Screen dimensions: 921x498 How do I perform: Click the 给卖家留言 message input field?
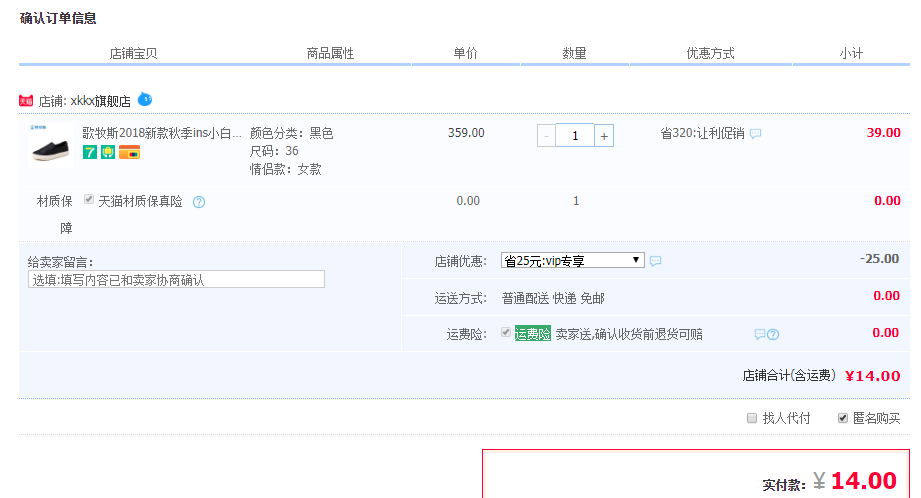click(x=176, y=280)
